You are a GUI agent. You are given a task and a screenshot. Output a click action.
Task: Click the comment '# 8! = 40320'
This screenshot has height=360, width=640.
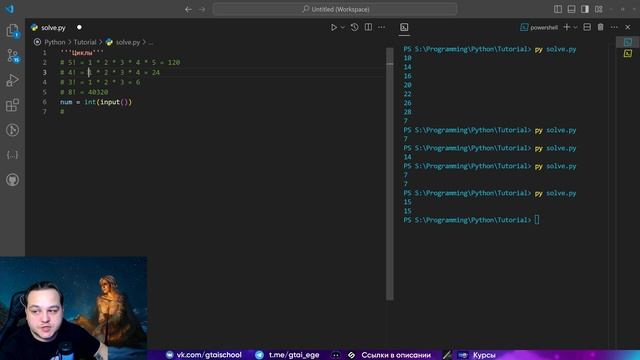pyautogui.click(x=84, y=92)
